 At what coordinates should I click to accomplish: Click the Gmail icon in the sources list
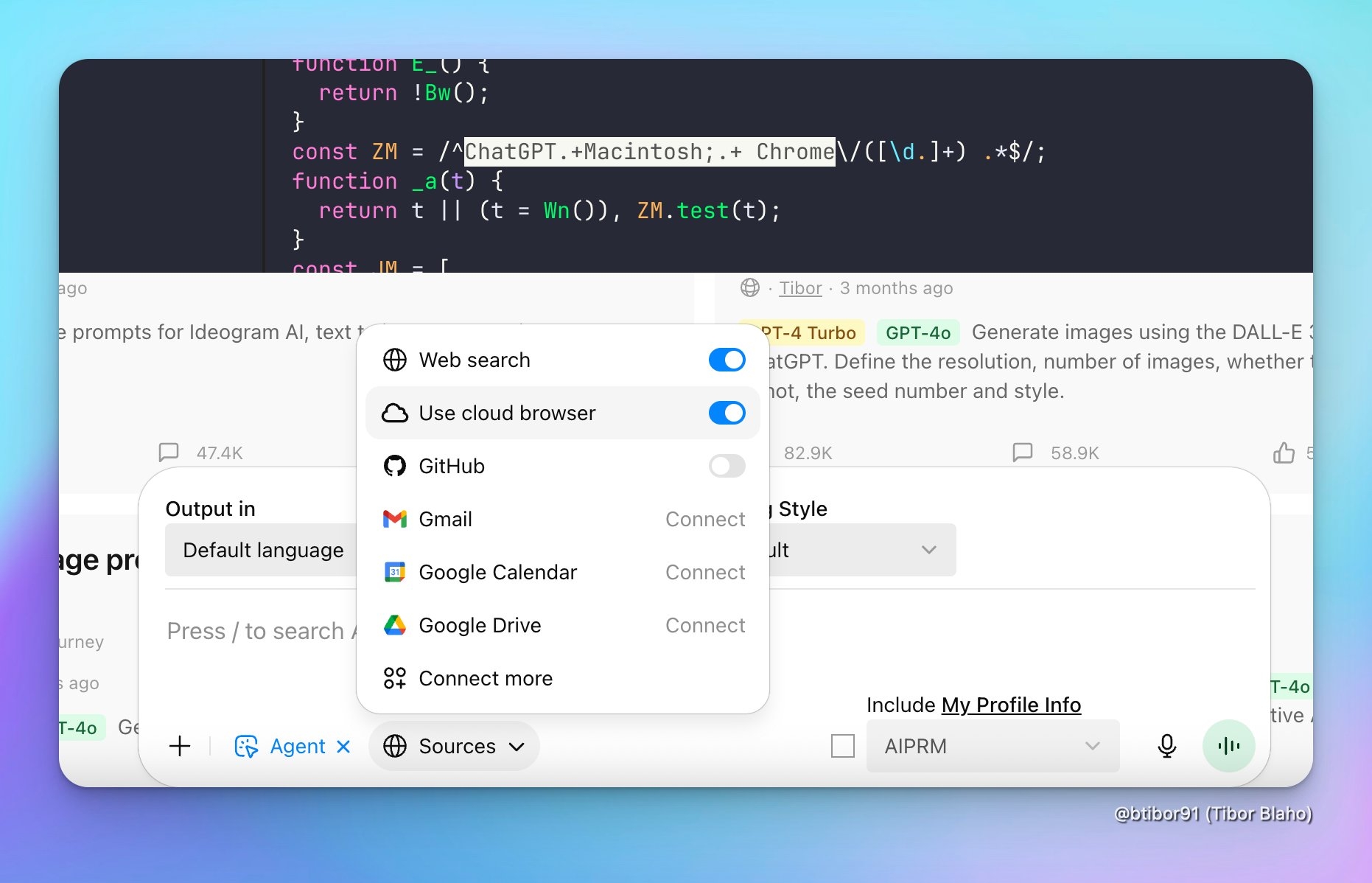[396, 519]
